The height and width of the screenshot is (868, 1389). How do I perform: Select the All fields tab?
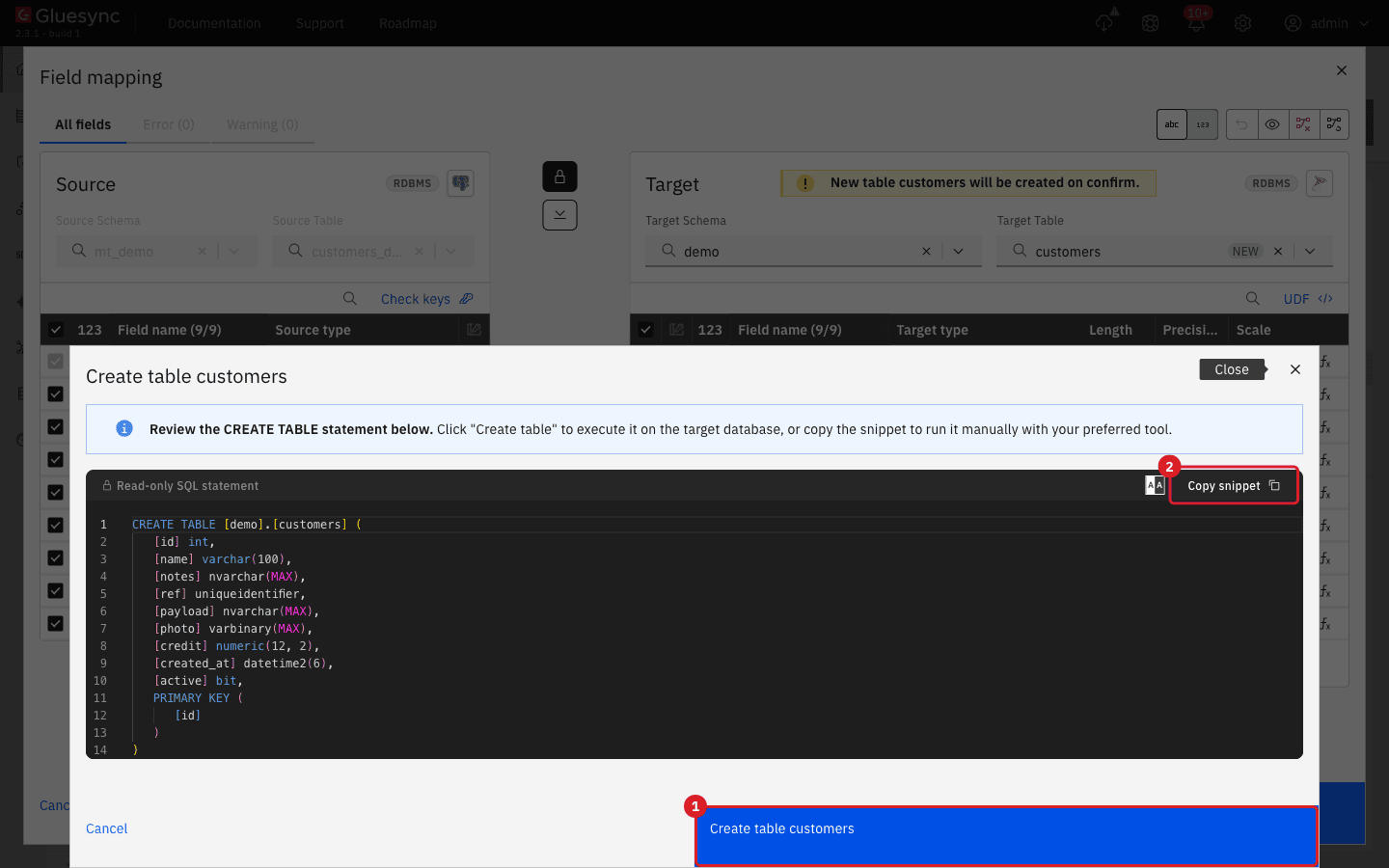(x=83, y=124)
